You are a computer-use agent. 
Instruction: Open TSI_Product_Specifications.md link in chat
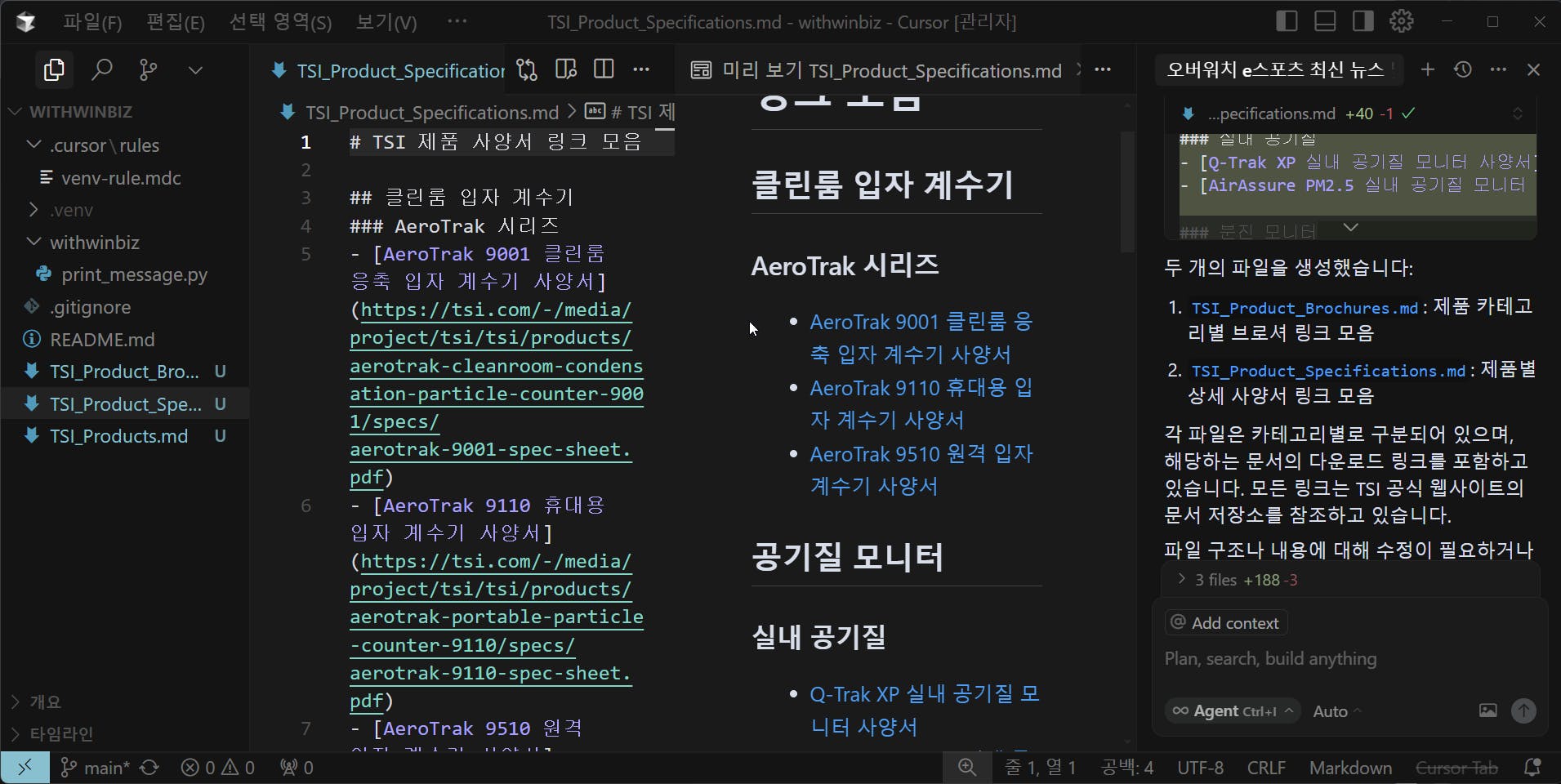tap(1328, 371)
